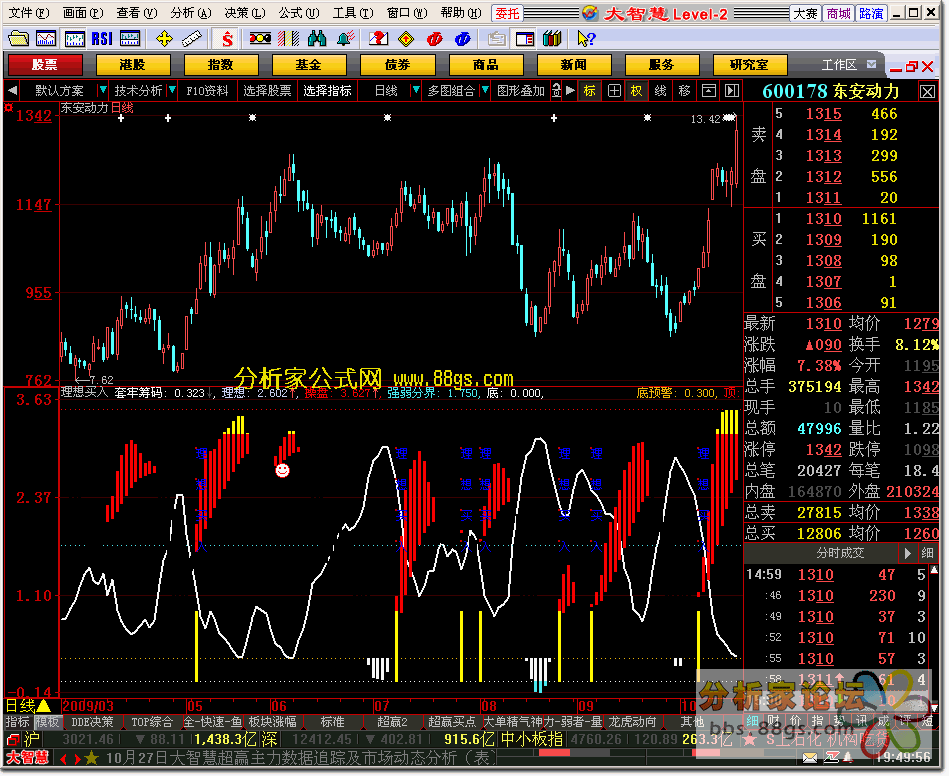Viewport: 949px width, 776px height.
Task: Open the binoculars search tool
Action: tap(317, 39)
